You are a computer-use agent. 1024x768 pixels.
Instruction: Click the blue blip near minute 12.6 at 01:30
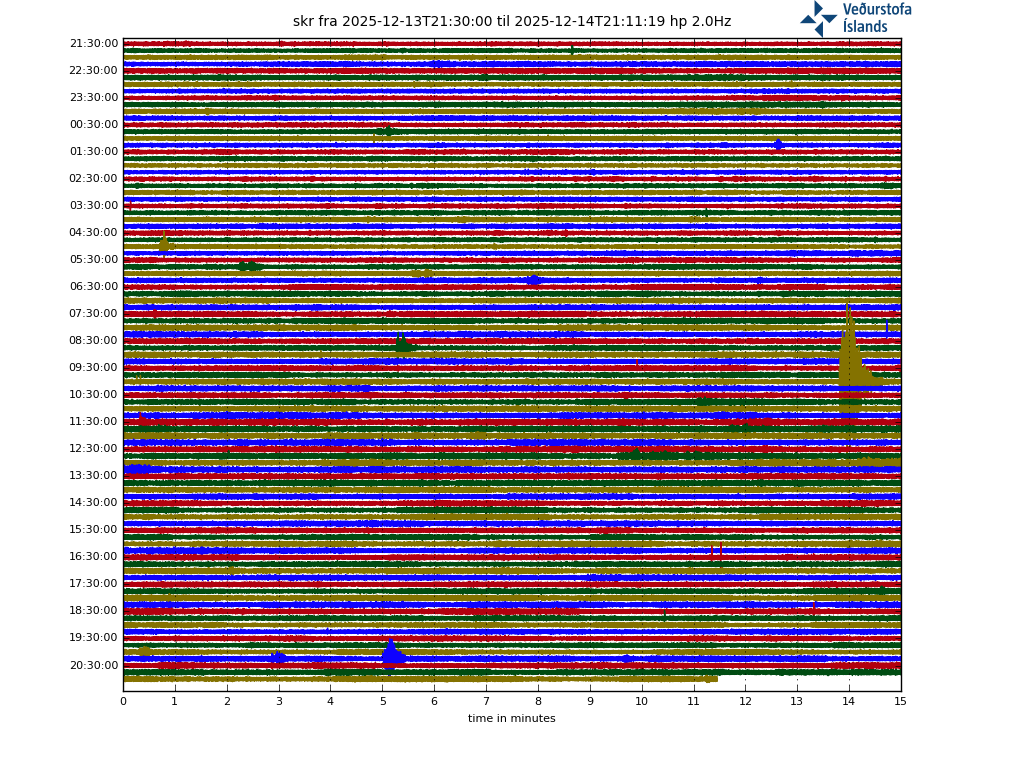778,145
